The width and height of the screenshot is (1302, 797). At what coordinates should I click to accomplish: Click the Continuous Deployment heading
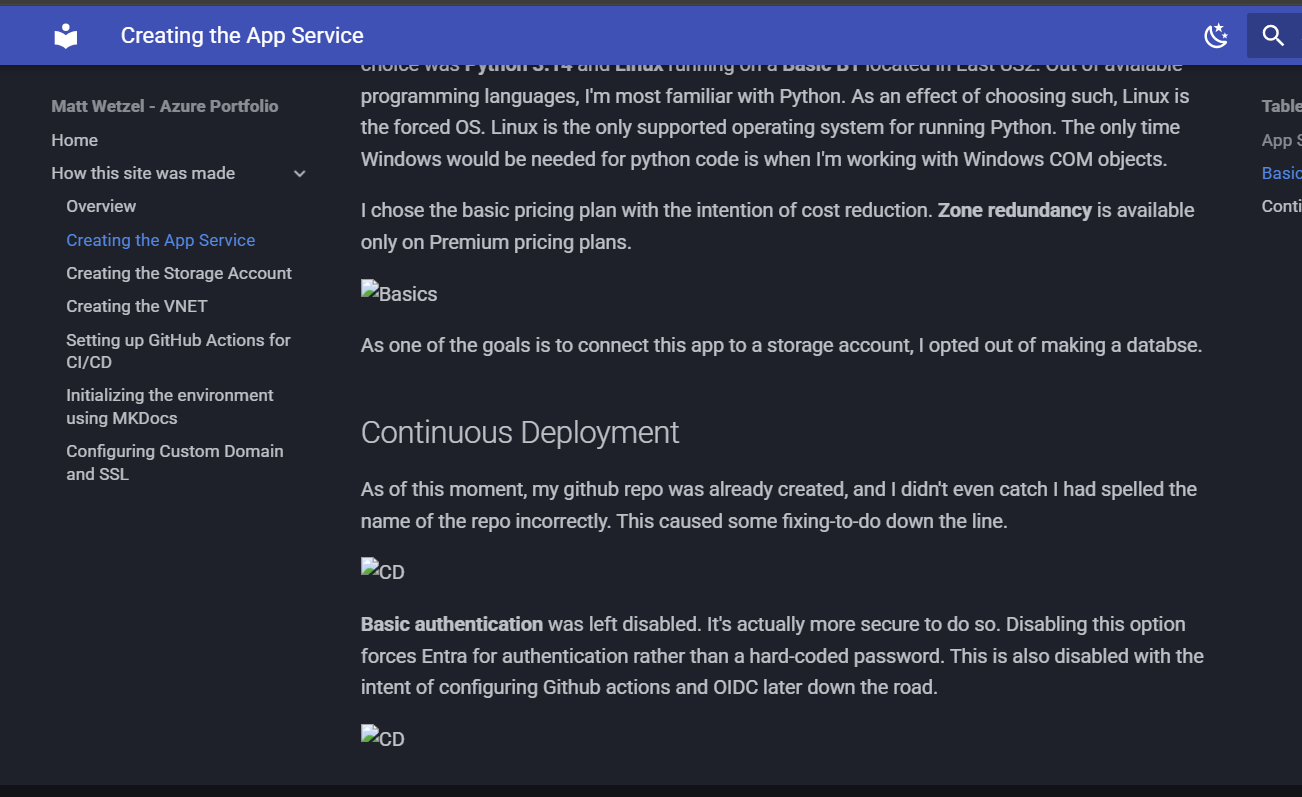tap(520, 432)
